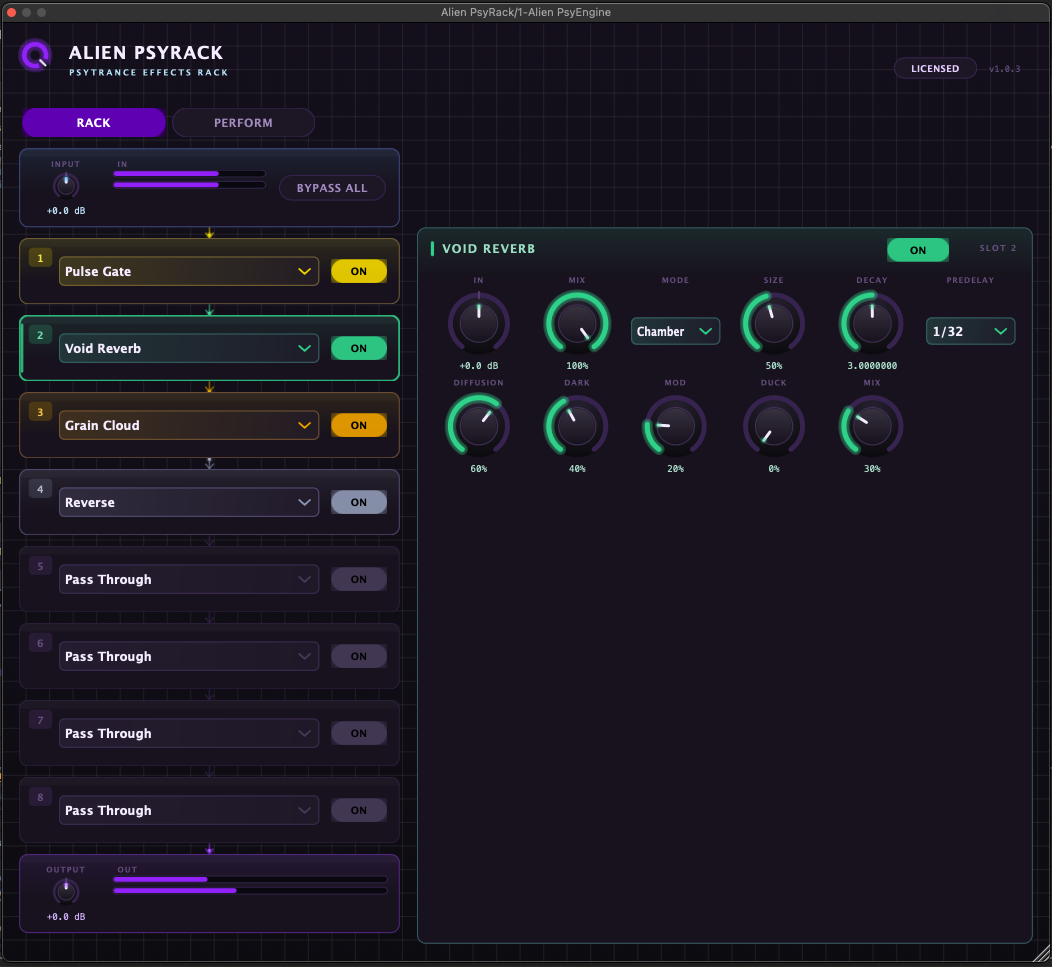Click the Void Reverb IN knob

point(478,323)
